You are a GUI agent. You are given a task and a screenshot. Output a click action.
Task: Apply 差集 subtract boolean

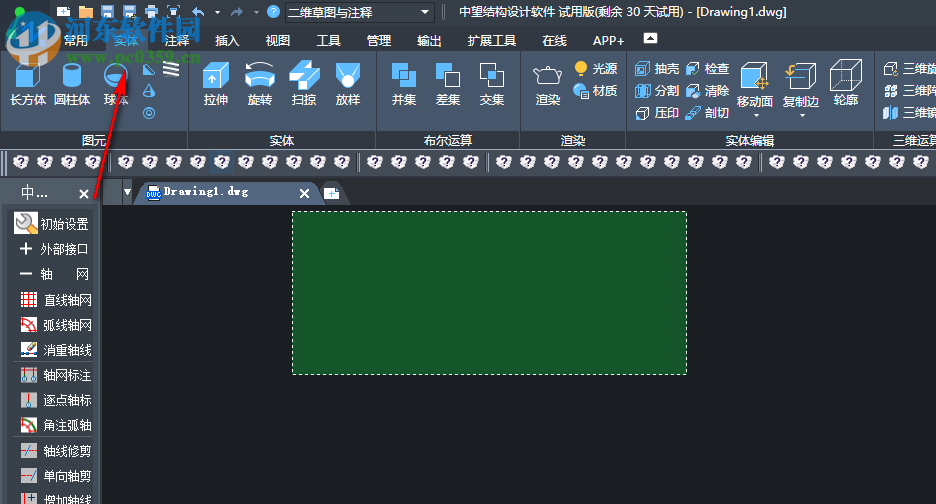tap(448, 84)
